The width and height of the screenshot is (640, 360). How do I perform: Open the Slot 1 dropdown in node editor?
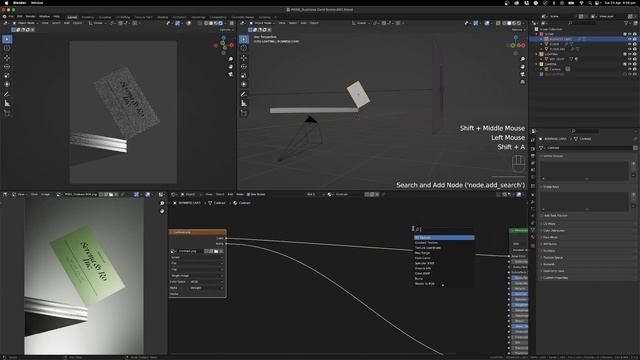tap(316, 194)
